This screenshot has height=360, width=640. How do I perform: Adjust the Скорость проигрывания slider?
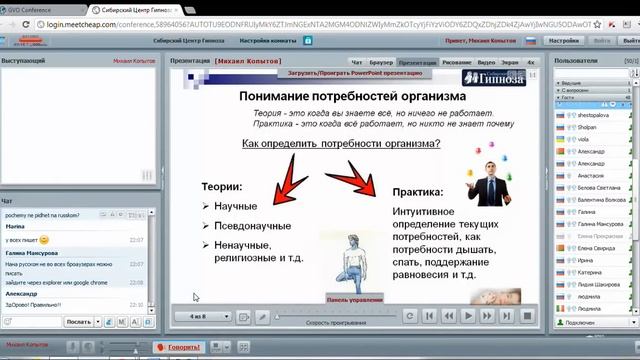(336, 316)
